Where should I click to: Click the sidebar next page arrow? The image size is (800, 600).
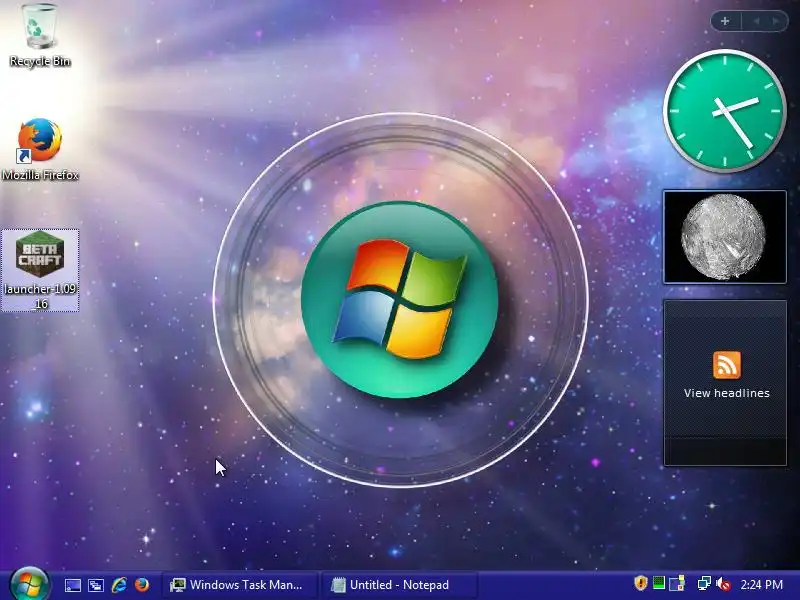(776, 21)
